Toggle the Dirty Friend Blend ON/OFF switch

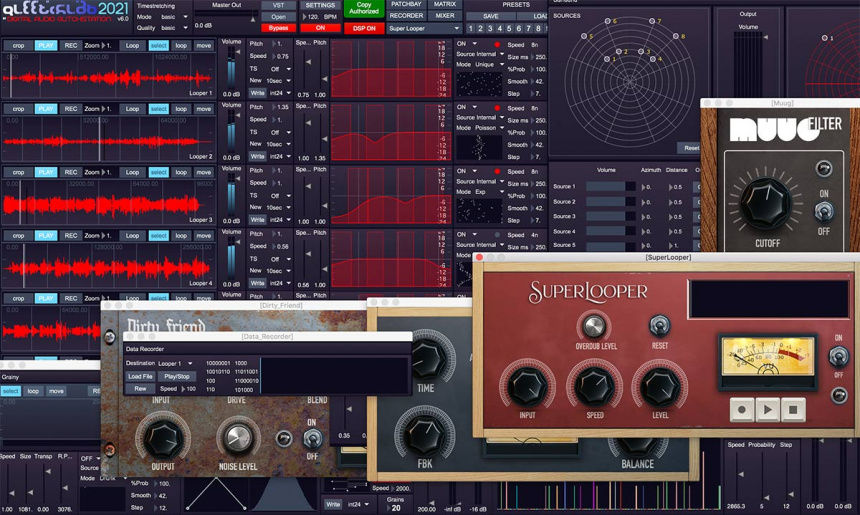(x=313, y=439)
